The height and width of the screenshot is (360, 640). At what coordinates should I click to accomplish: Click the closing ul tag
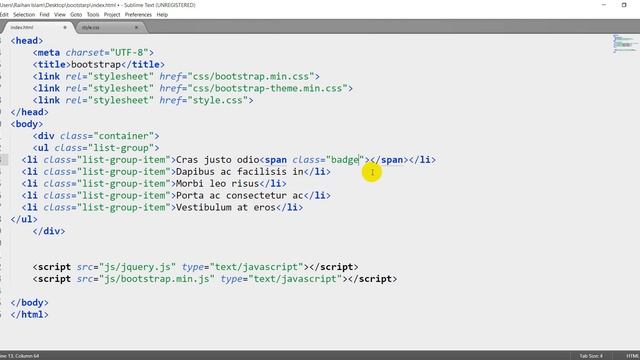click(24, 219)
